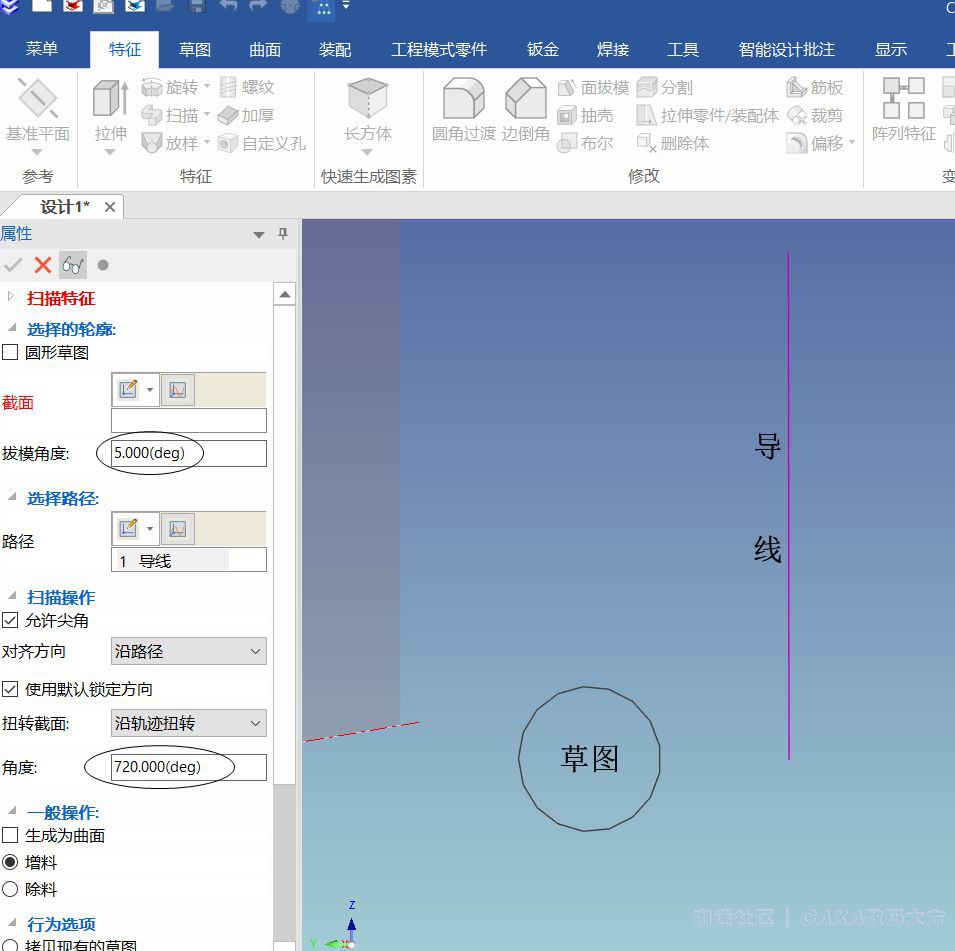Image resolution: width=955 pixels, height=951 pixels.
Task: Click the 基准平面 datum plane tool
Action: 38,110
